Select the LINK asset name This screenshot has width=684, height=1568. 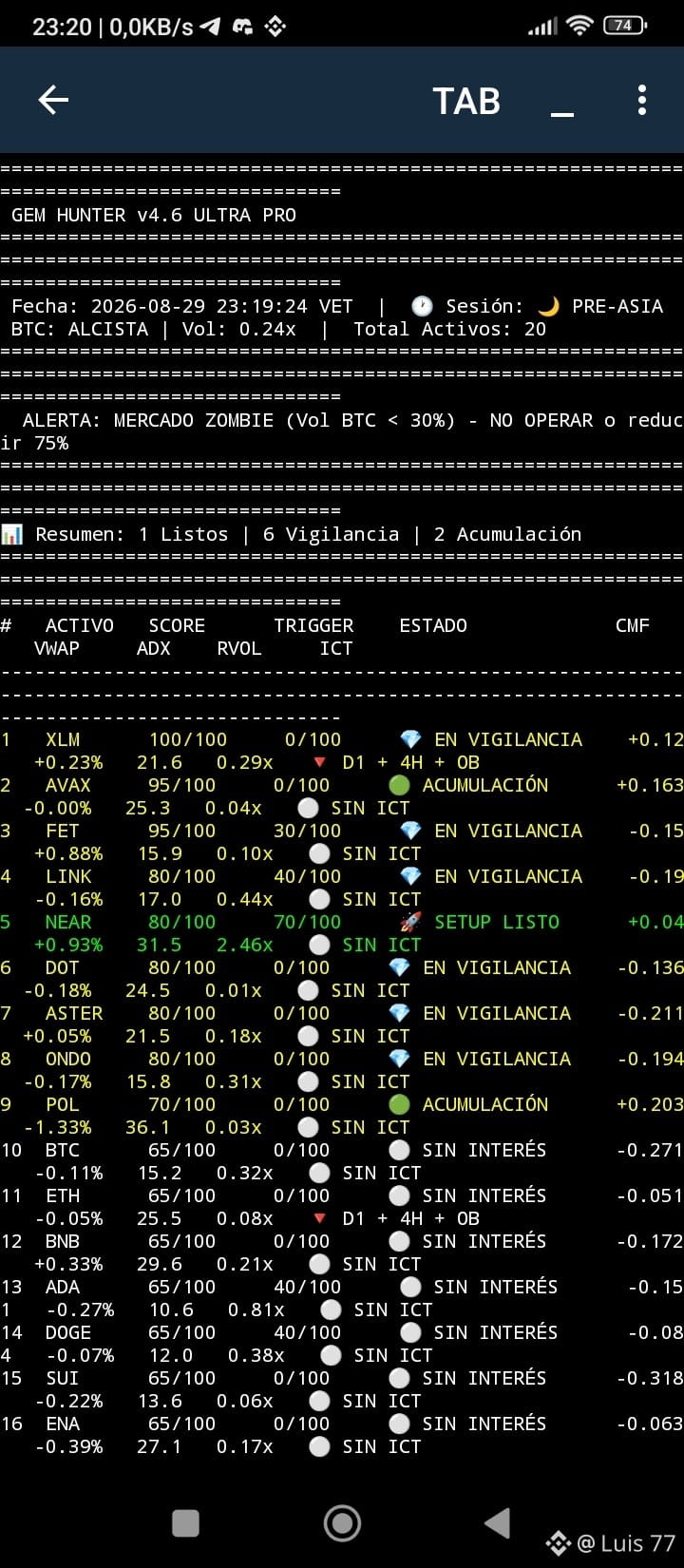[x=68, y=876]
